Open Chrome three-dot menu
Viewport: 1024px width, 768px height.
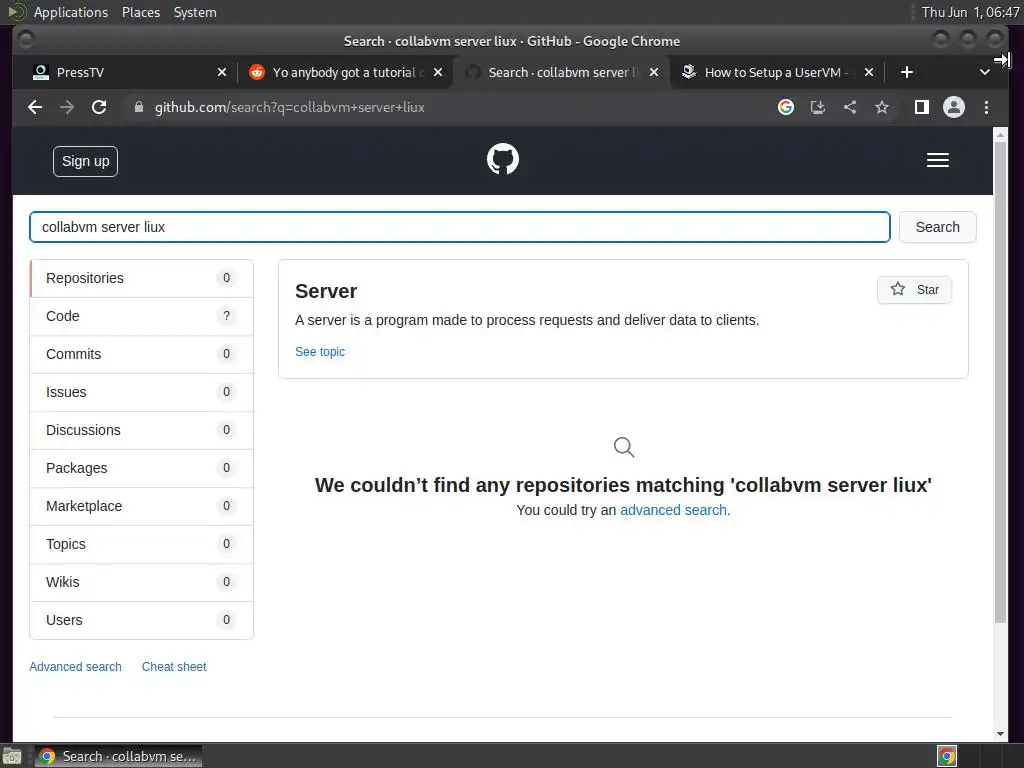coord(986,107)
